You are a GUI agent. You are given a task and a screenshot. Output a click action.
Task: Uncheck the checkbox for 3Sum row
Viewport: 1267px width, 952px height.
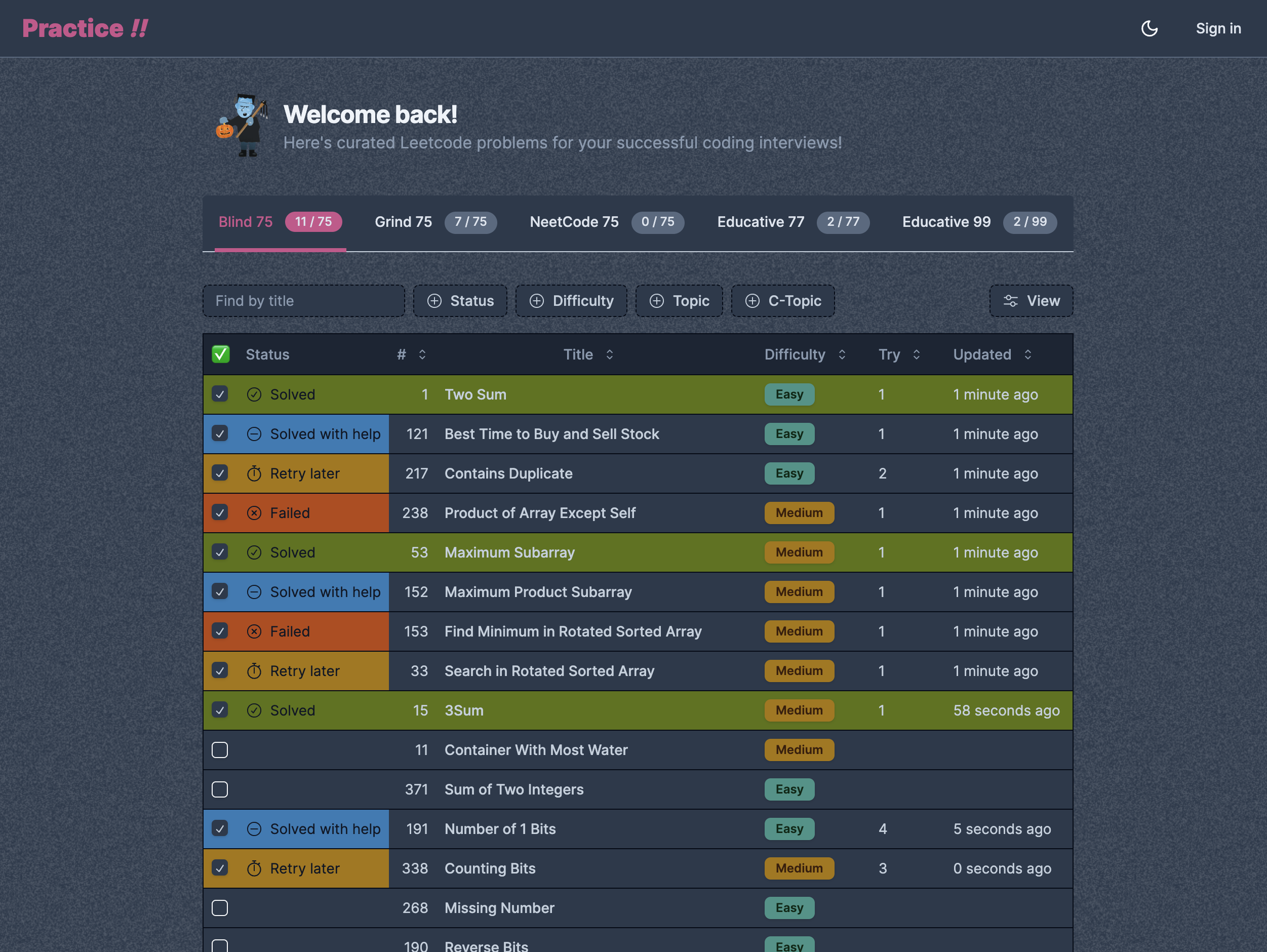pyautogui.click(x=220, y=710)
